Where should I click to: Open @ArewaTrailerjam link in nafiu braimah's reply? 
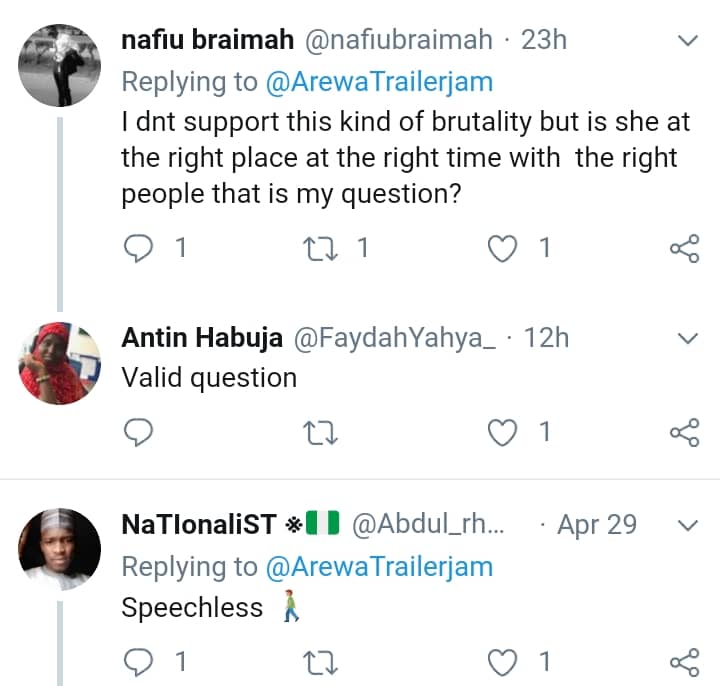coord(379,85)
